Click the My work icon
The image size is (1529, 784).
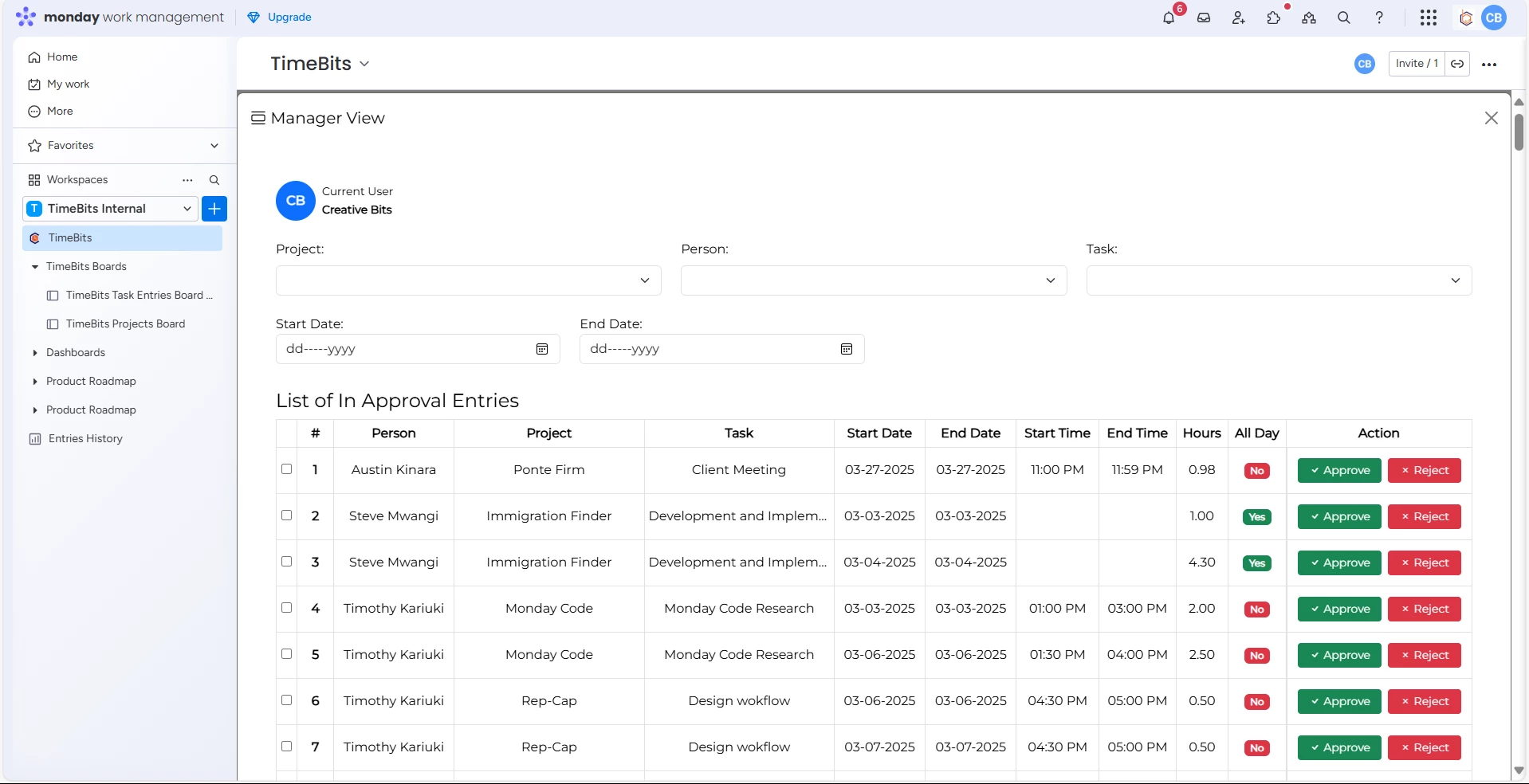[x=34, y=84]
